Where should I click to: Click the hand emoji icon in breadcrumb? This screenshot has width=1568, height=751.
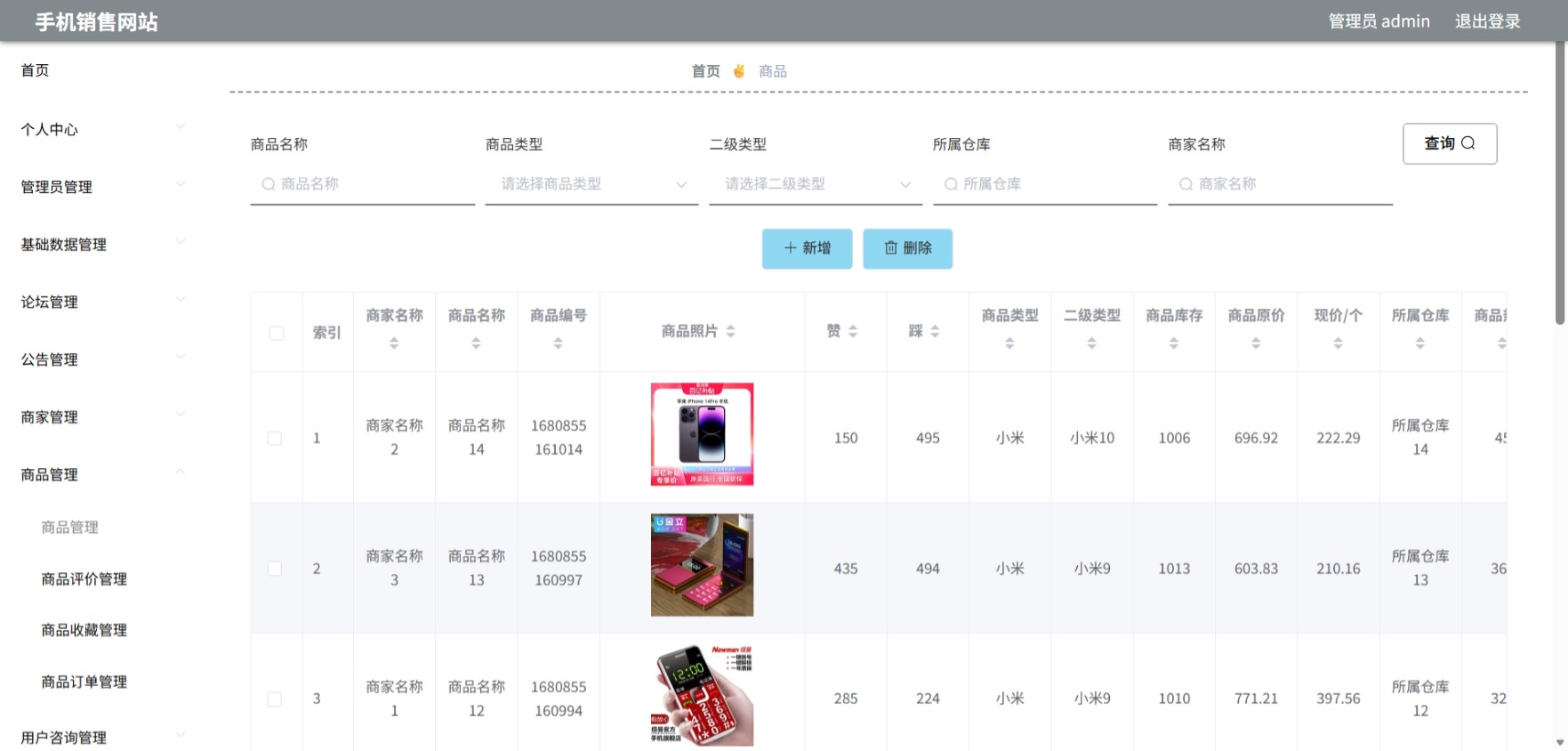point(738,71)
